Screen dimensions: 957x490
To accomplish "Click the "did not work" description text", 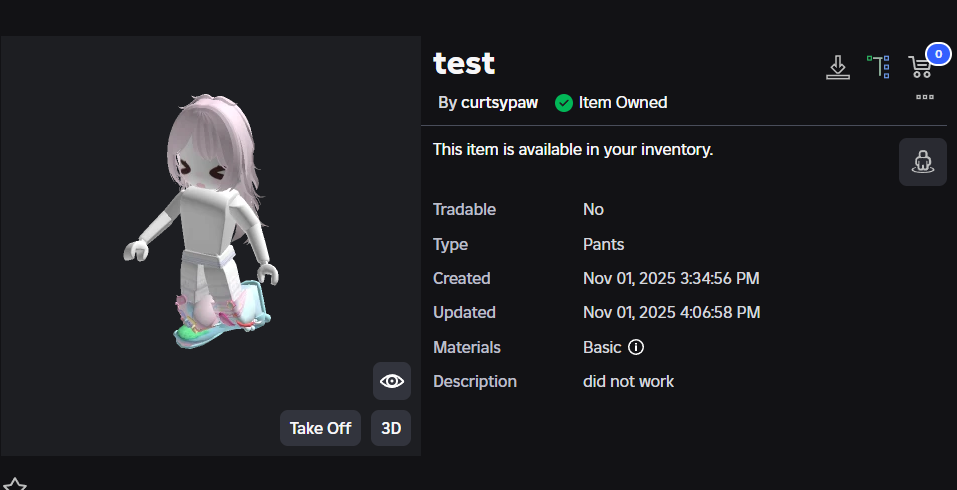I will (x=628, y=381).
